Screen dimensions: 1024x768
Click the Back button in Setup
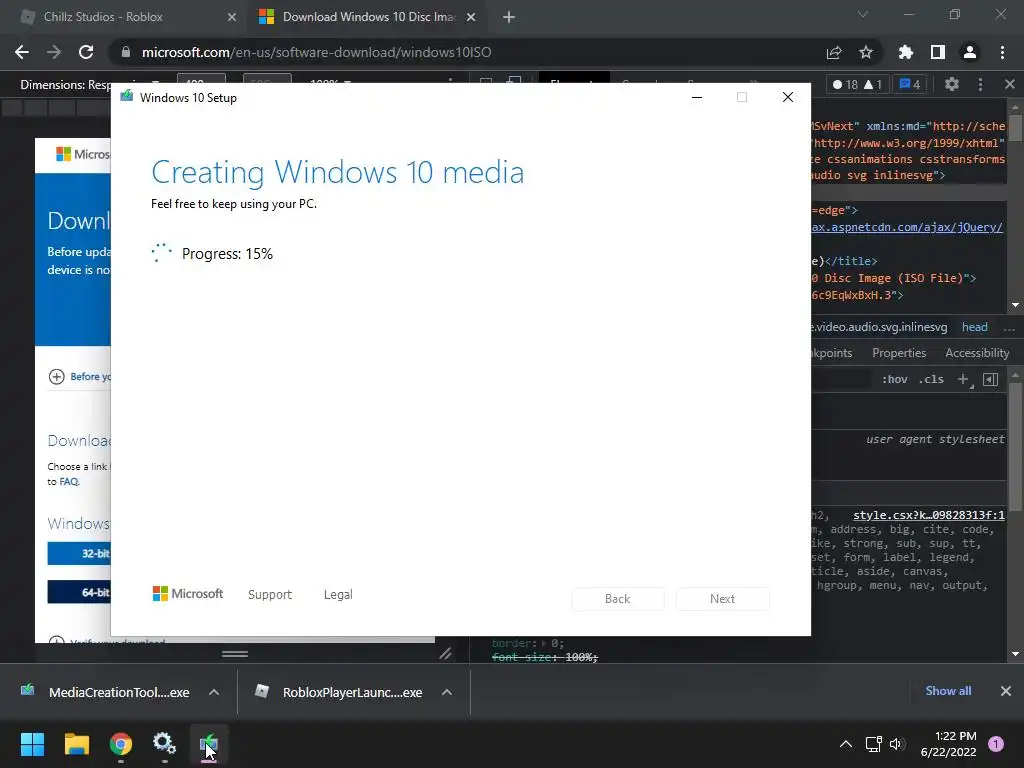coord(618,599)
